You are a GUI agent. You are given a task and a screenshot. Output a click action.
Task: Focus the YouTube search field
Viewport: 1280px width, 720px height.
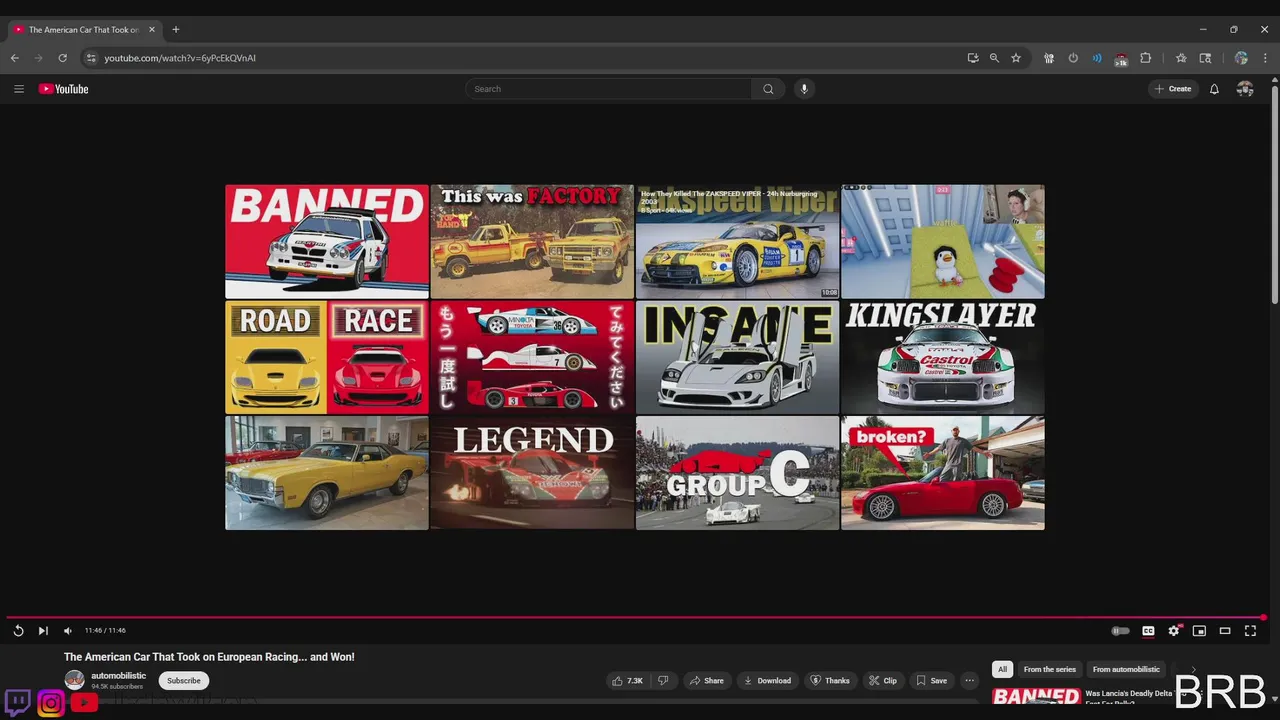tap(608, 89)
